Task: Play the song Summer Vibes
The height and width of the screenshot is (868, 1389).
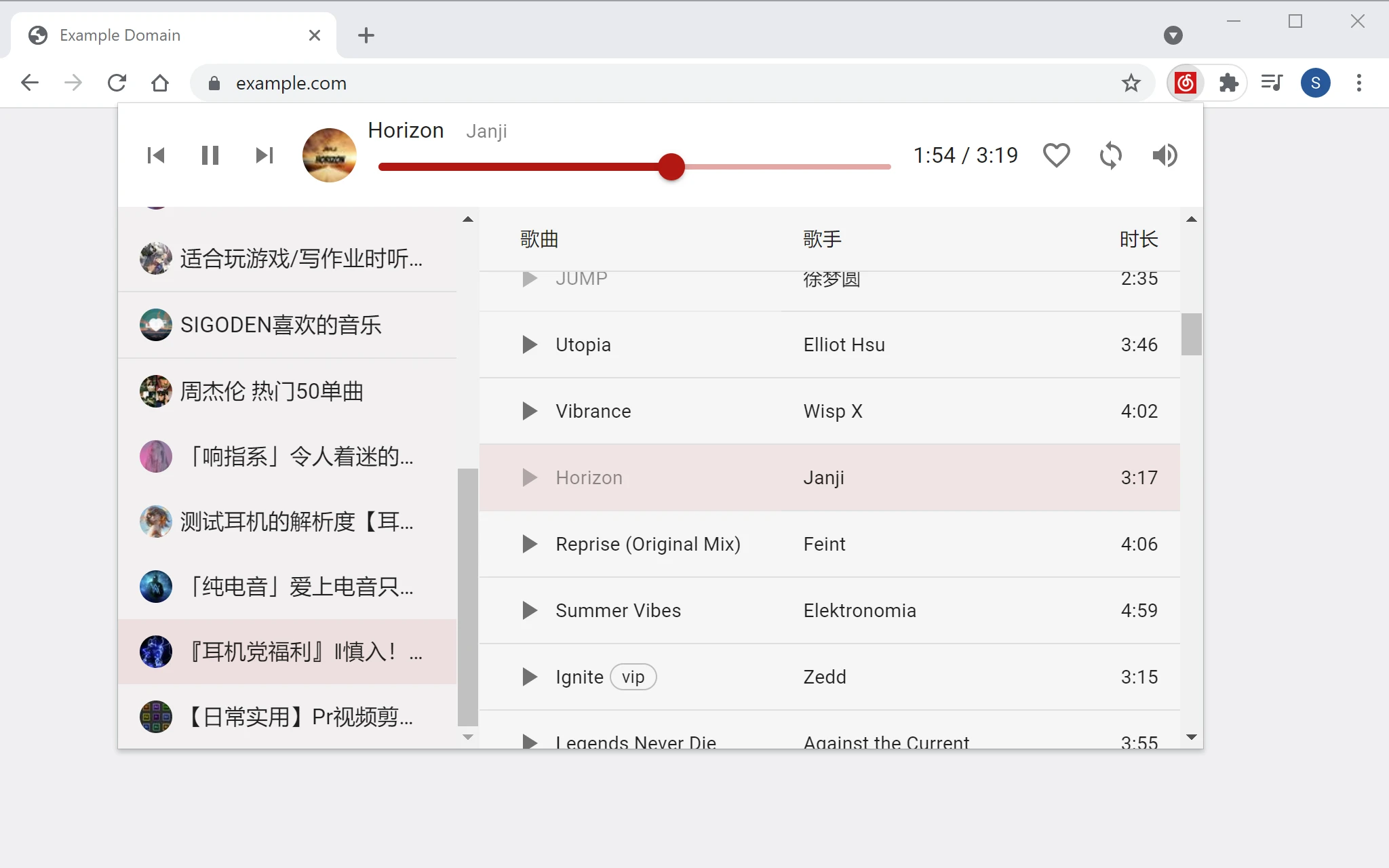Action: tap(530, 610)
